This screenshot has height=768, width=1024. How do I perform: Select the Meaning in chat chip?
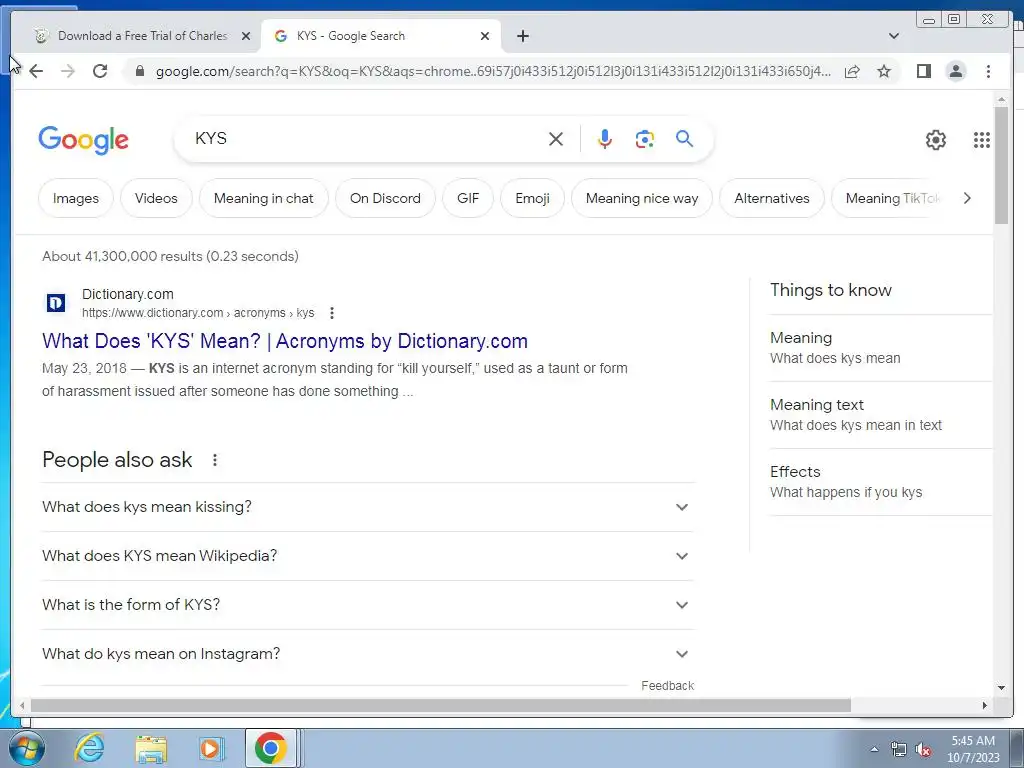click(x=264, y=199)
